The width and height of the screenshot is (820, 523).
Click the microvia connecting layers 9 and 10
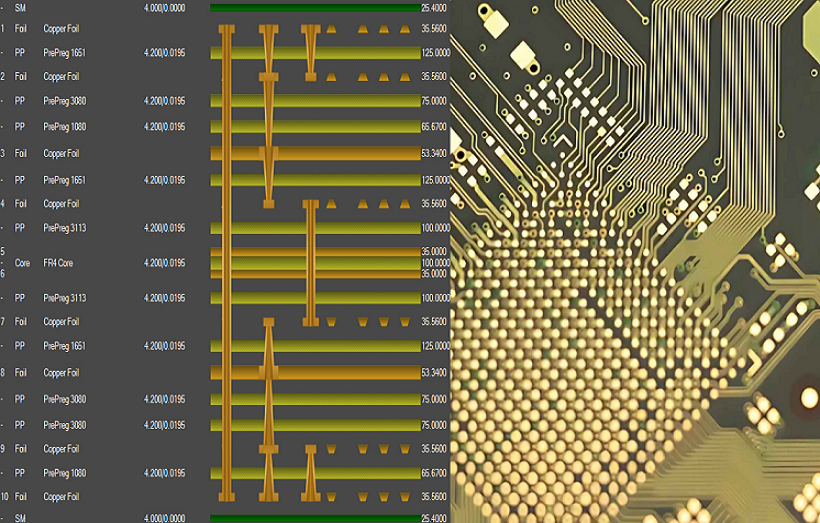tap(311, 473)
